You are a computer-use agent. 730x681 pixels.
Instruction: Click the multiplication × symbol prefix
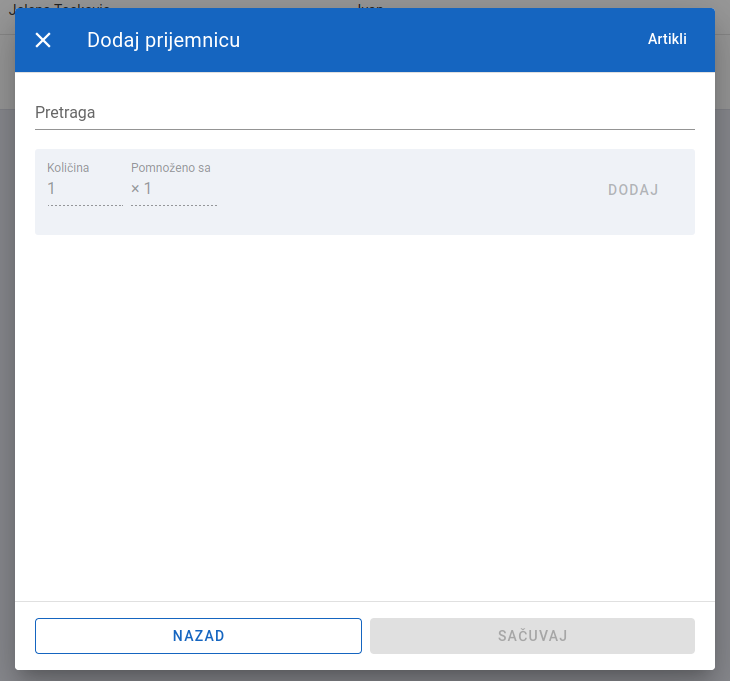coord(135,189)
